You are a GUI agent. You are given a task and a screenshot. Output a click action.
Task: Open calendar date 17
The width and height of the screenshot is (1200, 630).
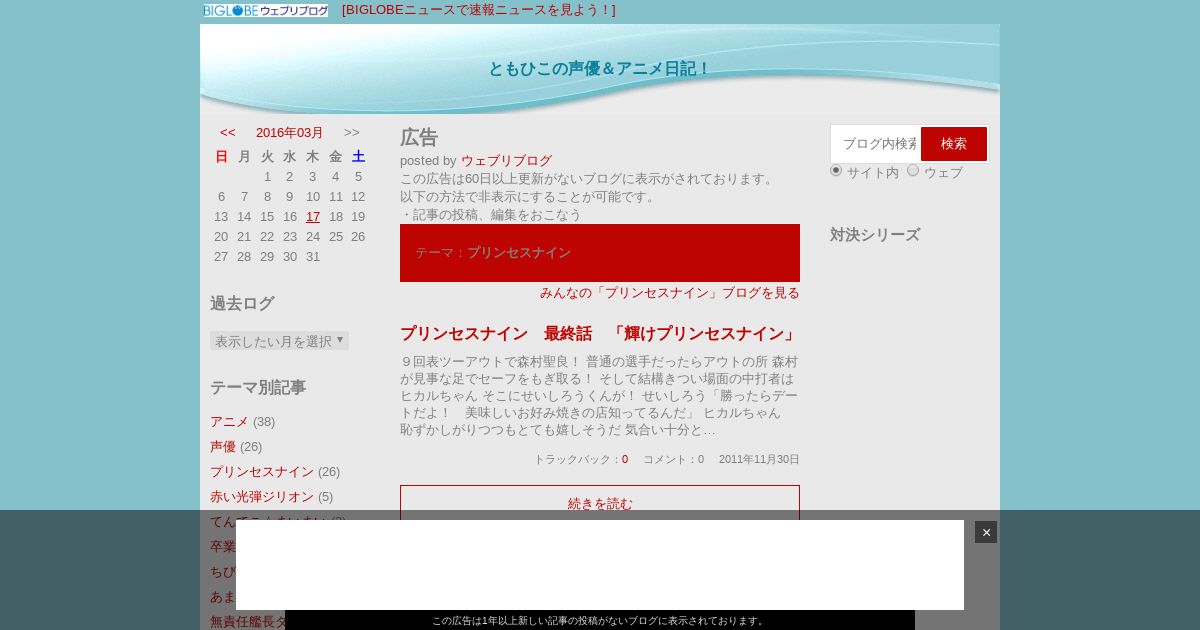(313, 216)
